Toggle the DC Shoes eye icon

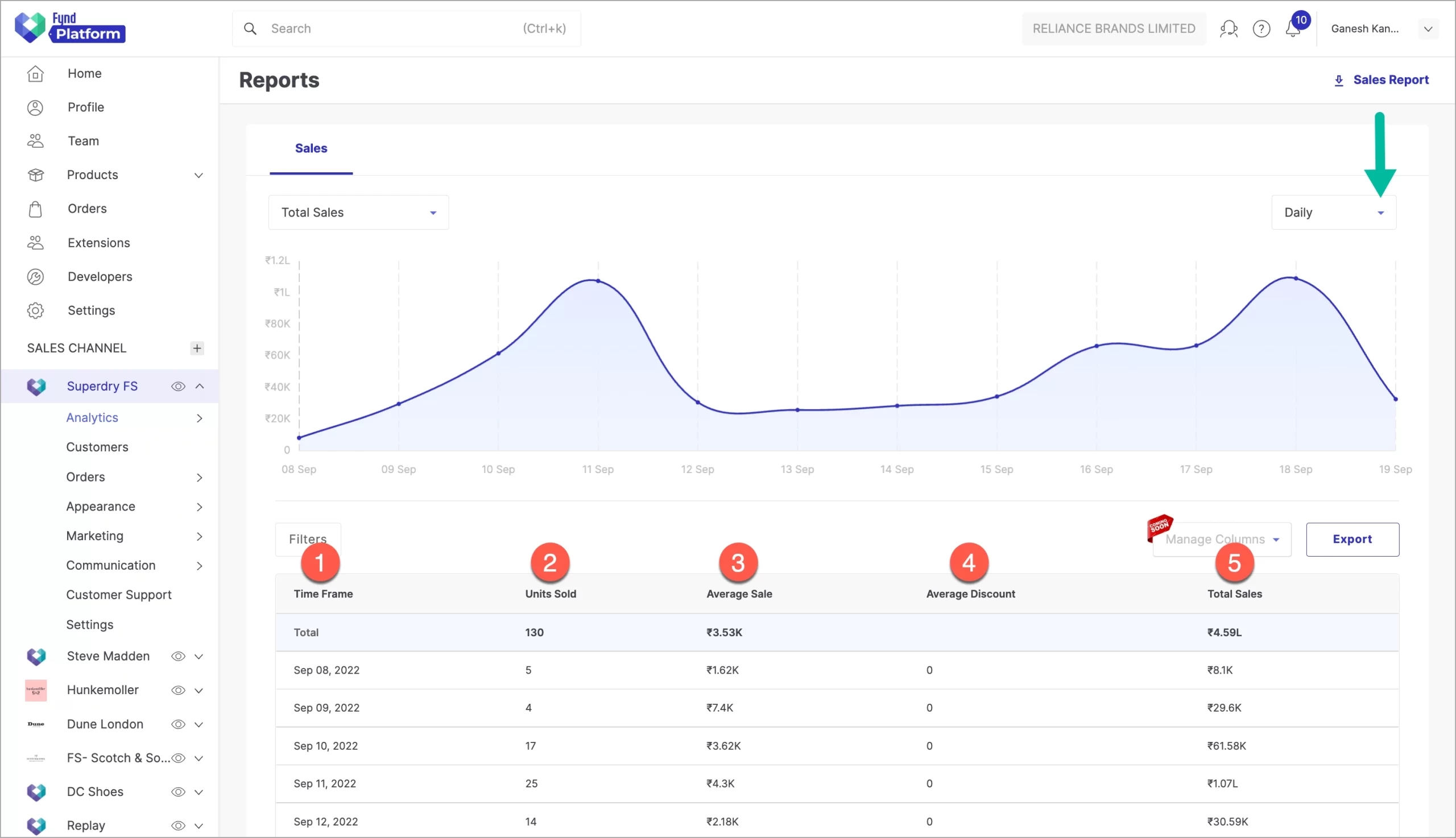pos(179,792)
